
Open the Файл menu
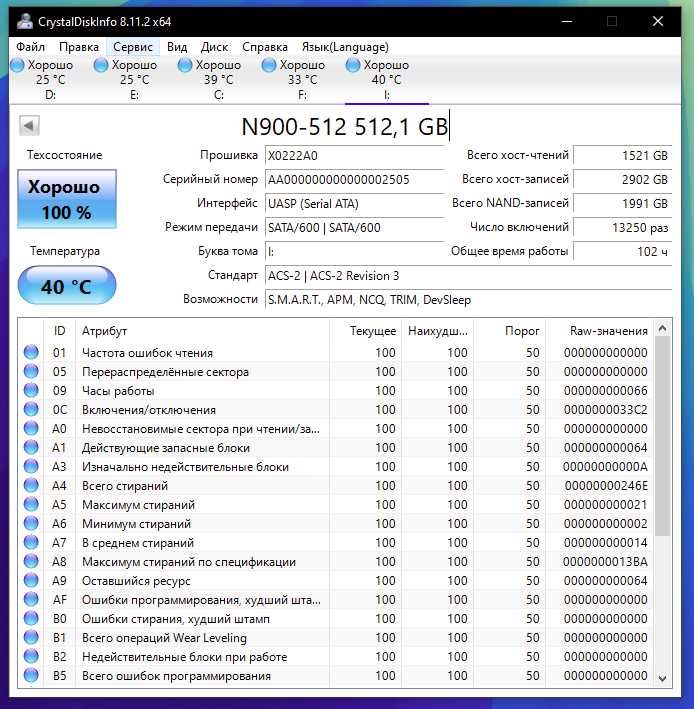(x=30, y=47)
